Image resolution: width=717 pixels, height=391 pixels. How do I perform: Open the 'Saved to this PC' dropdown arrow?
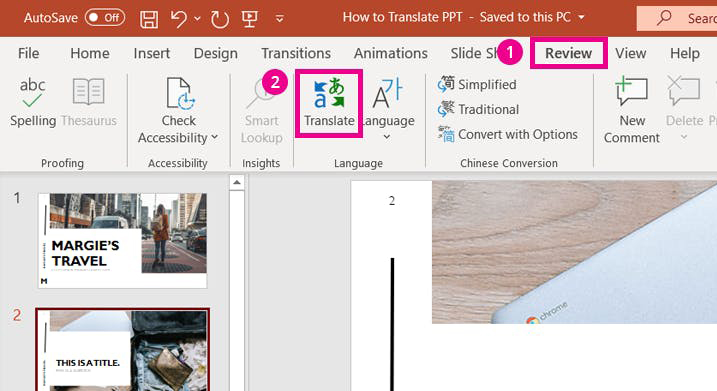582,17
